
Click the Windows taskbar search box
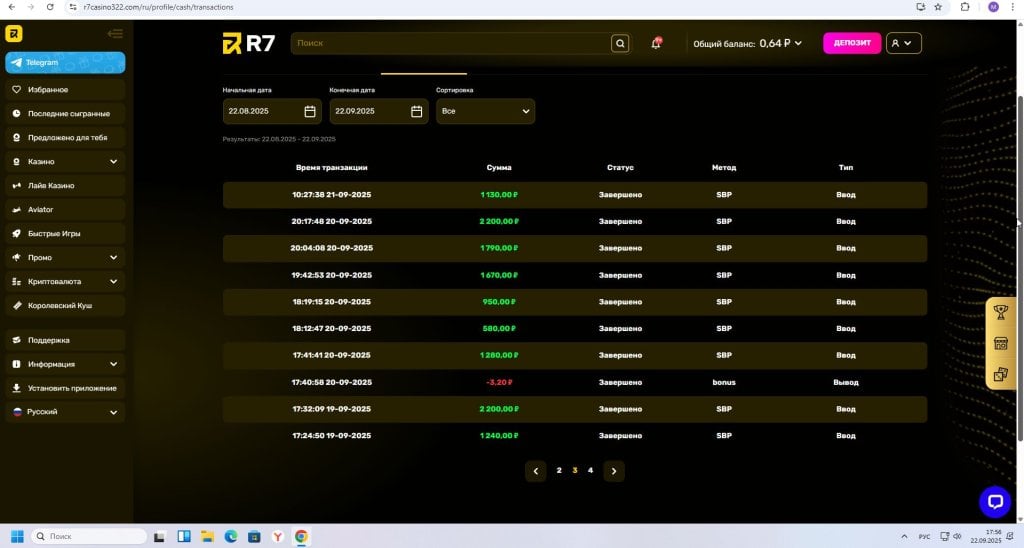coord(89,536)
